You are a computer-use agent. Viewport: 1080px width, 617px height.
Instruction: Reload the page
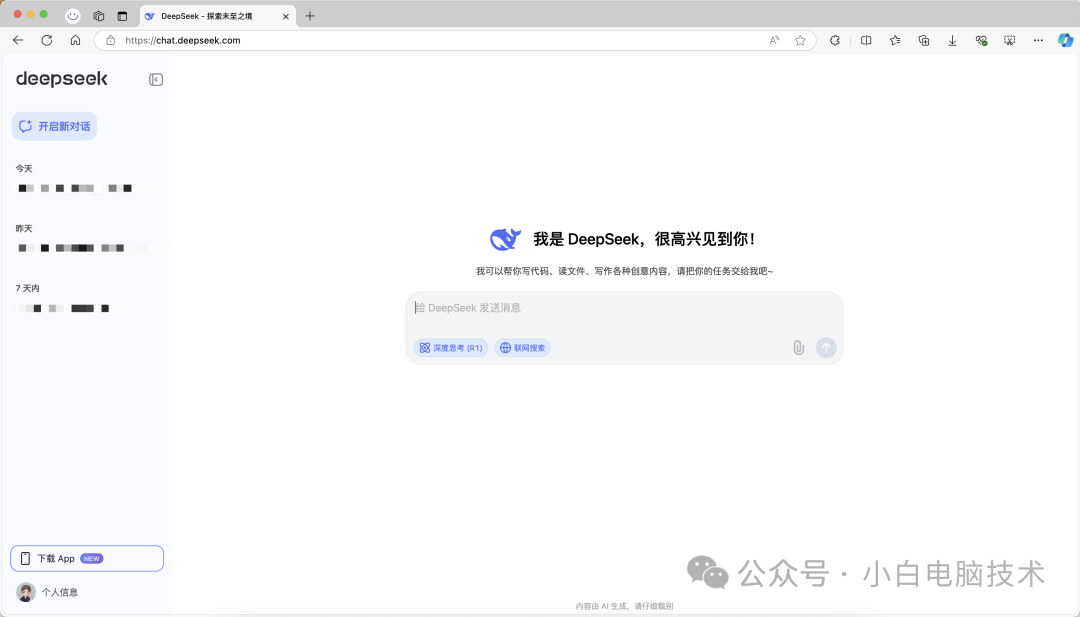pos(47,41)
